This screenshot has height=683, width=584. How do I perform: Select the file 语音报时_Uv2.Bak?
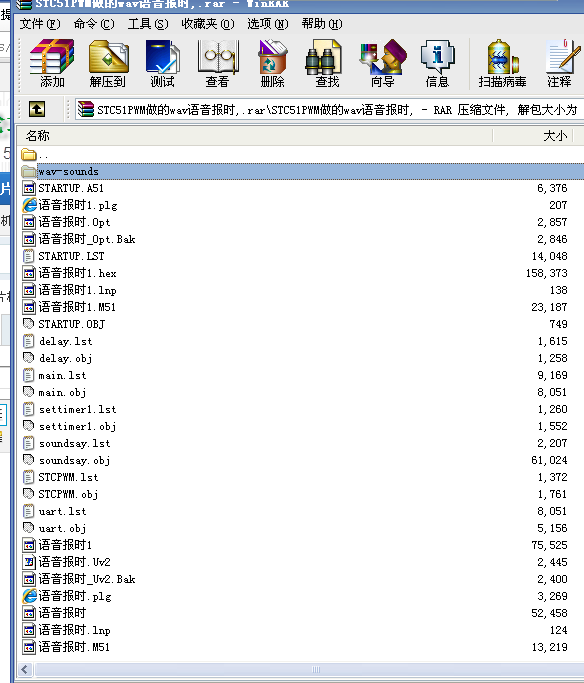pyautogui.click(x=87, y=579)
